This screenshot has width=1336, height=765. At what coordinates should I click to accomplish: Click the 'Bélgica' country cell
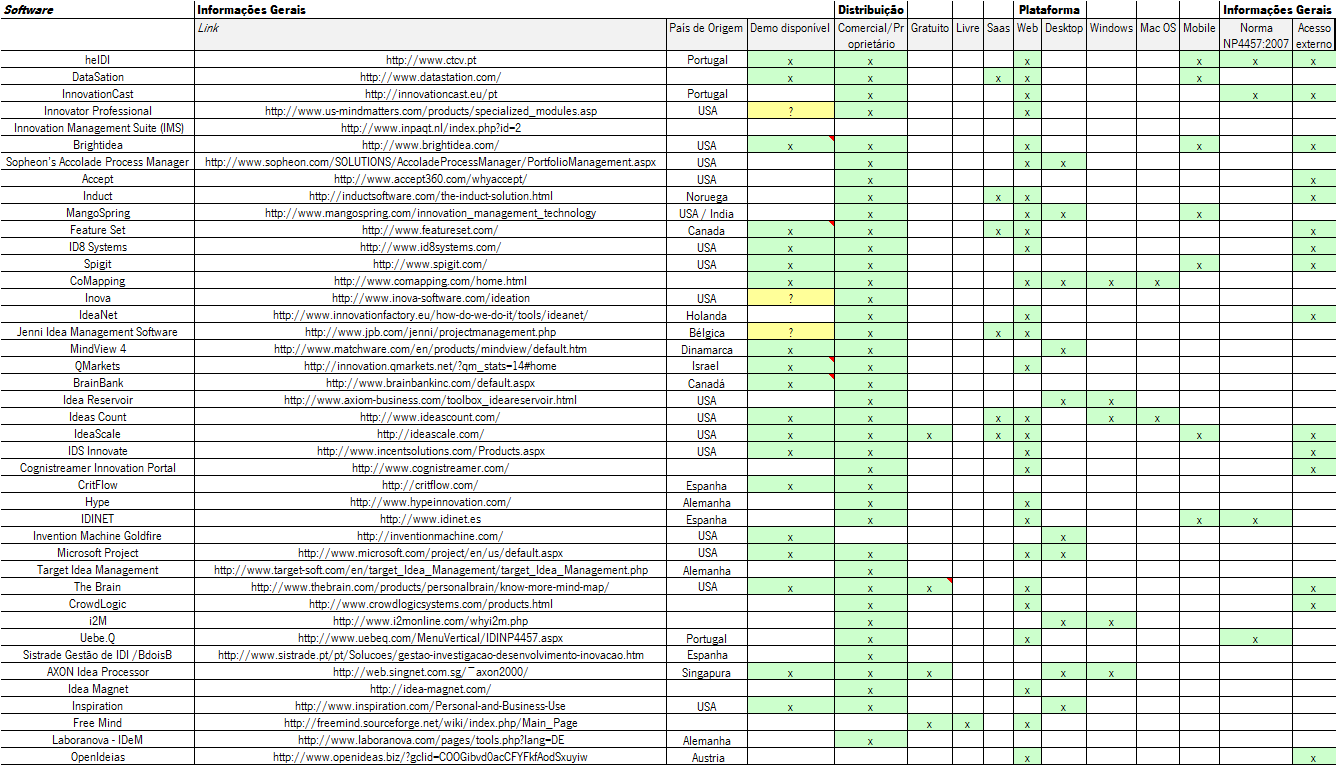[x=707, y=332]
